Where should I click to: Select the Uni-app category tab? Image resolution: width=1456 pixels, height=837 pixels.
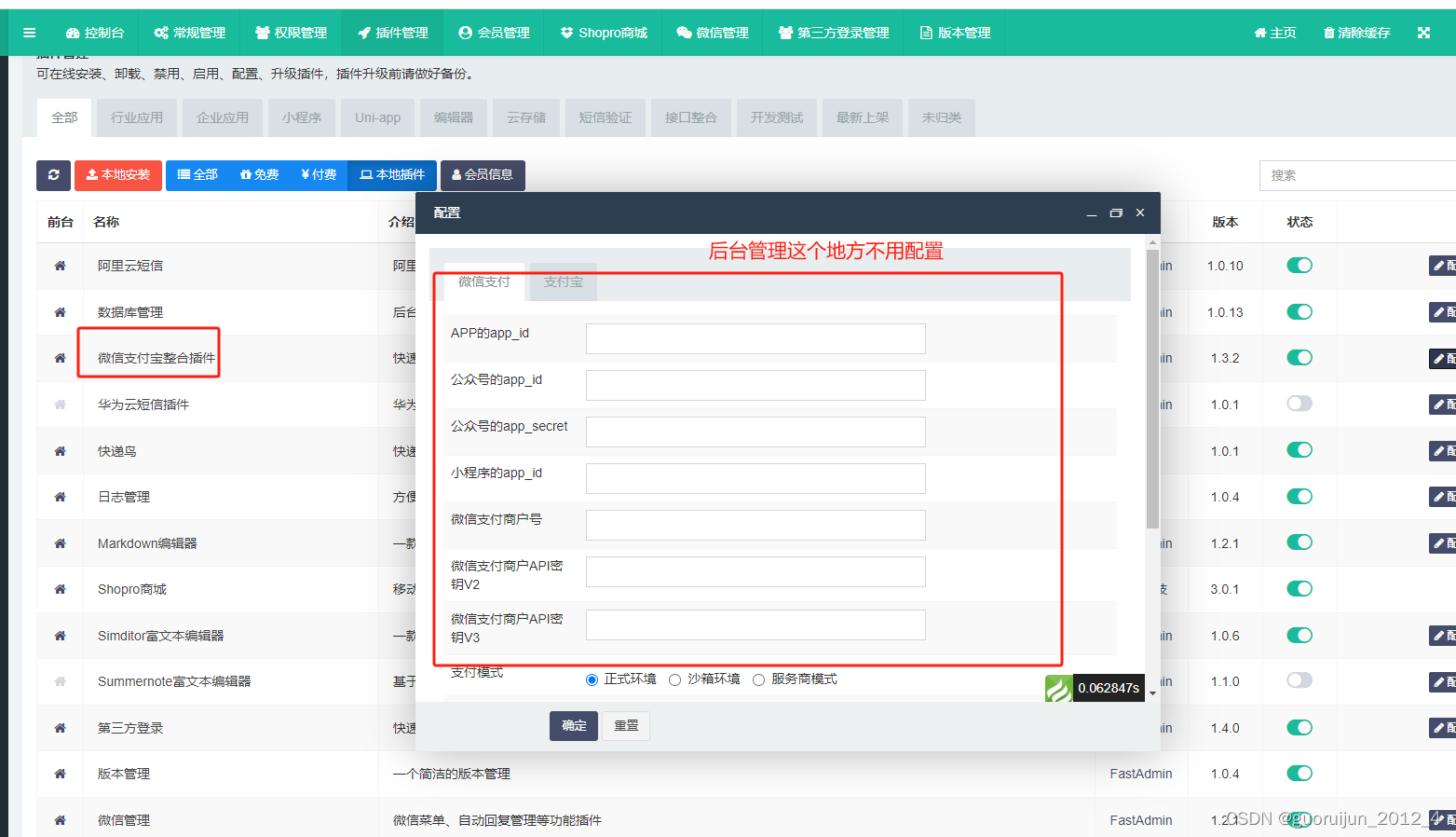tap(377, 117)
